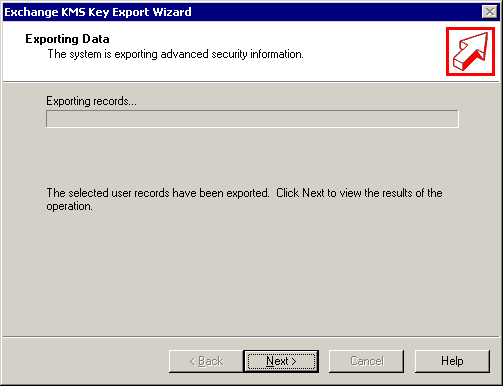
Task: Close the Exchange KMS Key Export Wizard
Action: 489,12
